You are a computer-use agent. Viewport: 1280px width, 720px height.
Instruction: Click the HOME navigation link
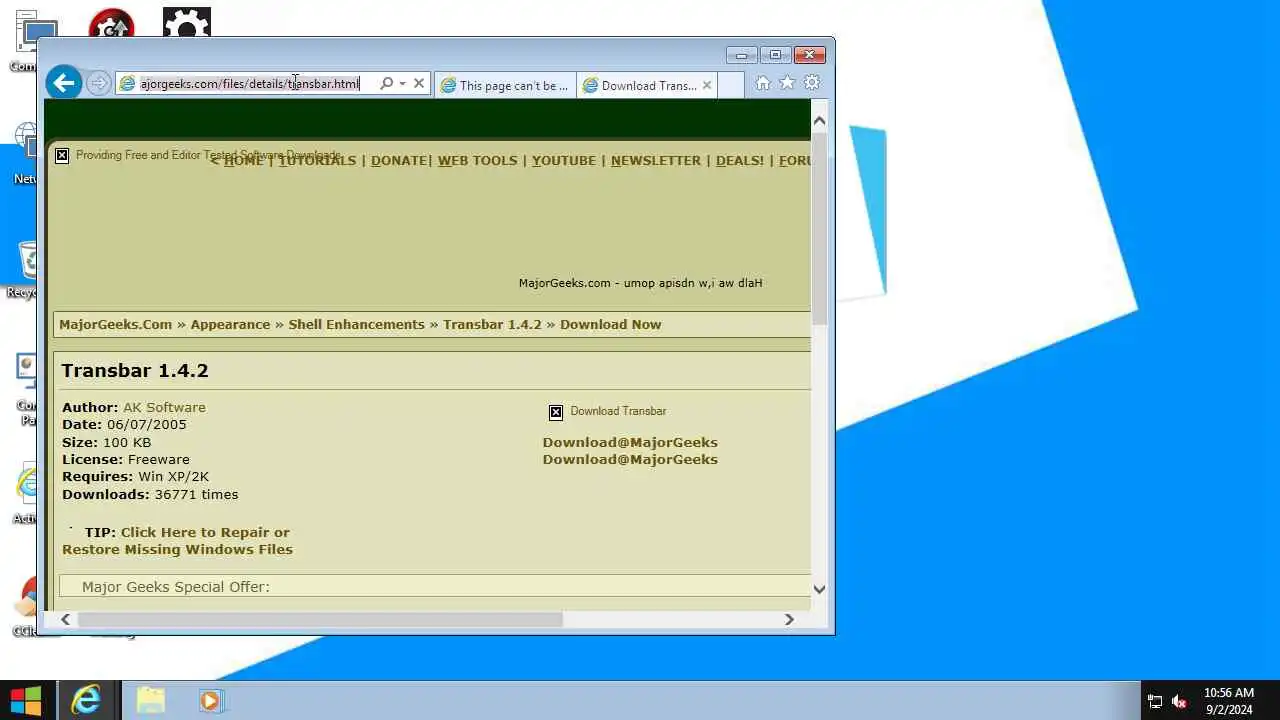(x=243, y=160)
